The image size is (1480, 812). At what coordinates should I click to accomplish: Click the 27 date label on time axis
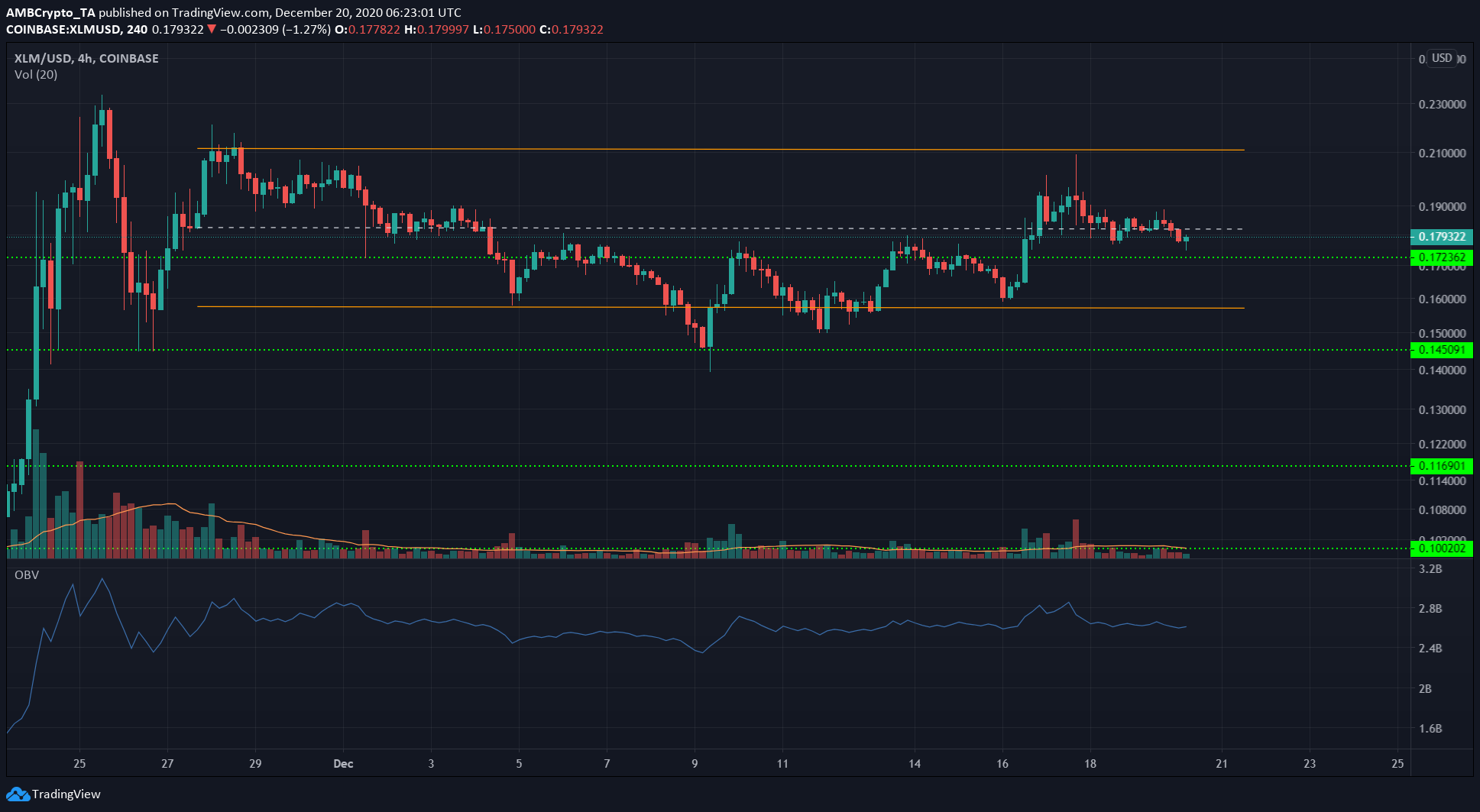pos(168,764)
